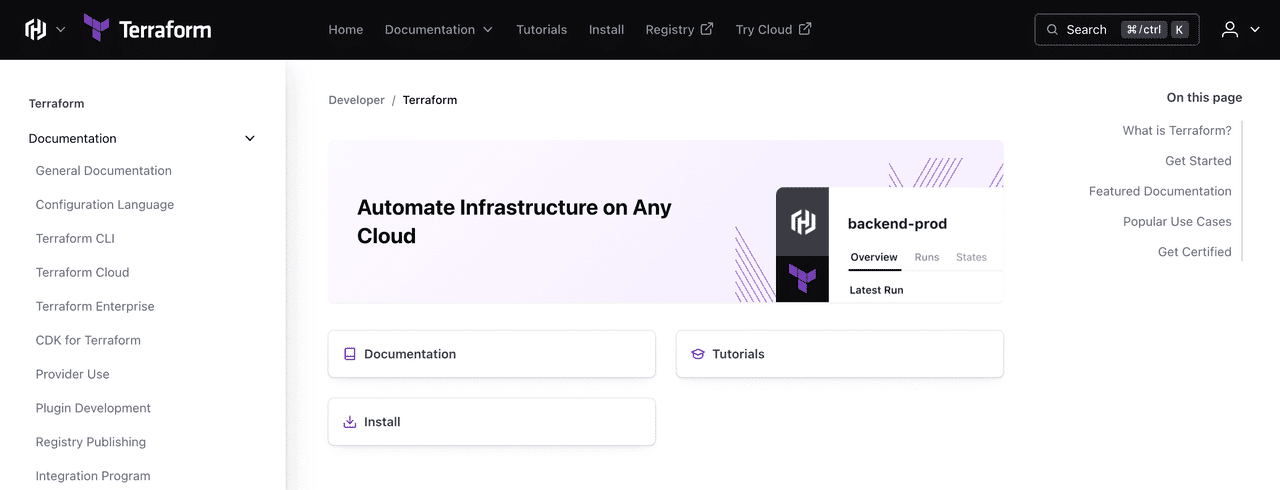The width and height of the screenshot is (1280, 490).
Task: Click the magnifier icon in Search box
Action: pyautogui.click(x=1052, y=30)
